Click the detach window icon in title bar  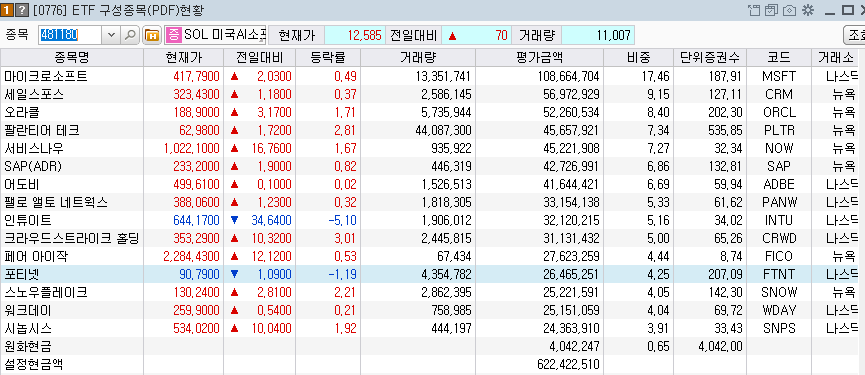click(754, 10)
